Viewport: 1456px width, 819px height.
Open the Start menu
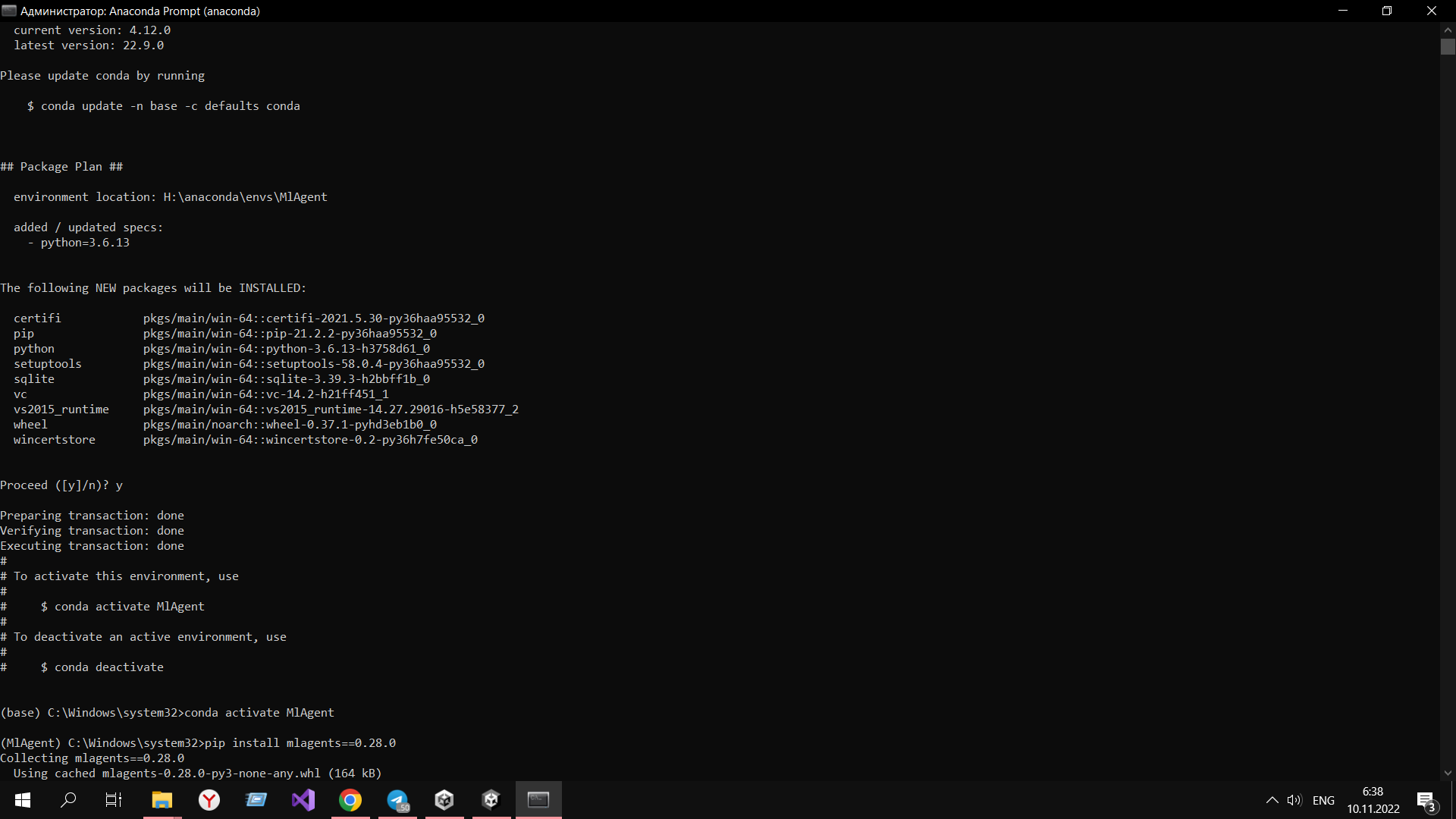point(22,800)
